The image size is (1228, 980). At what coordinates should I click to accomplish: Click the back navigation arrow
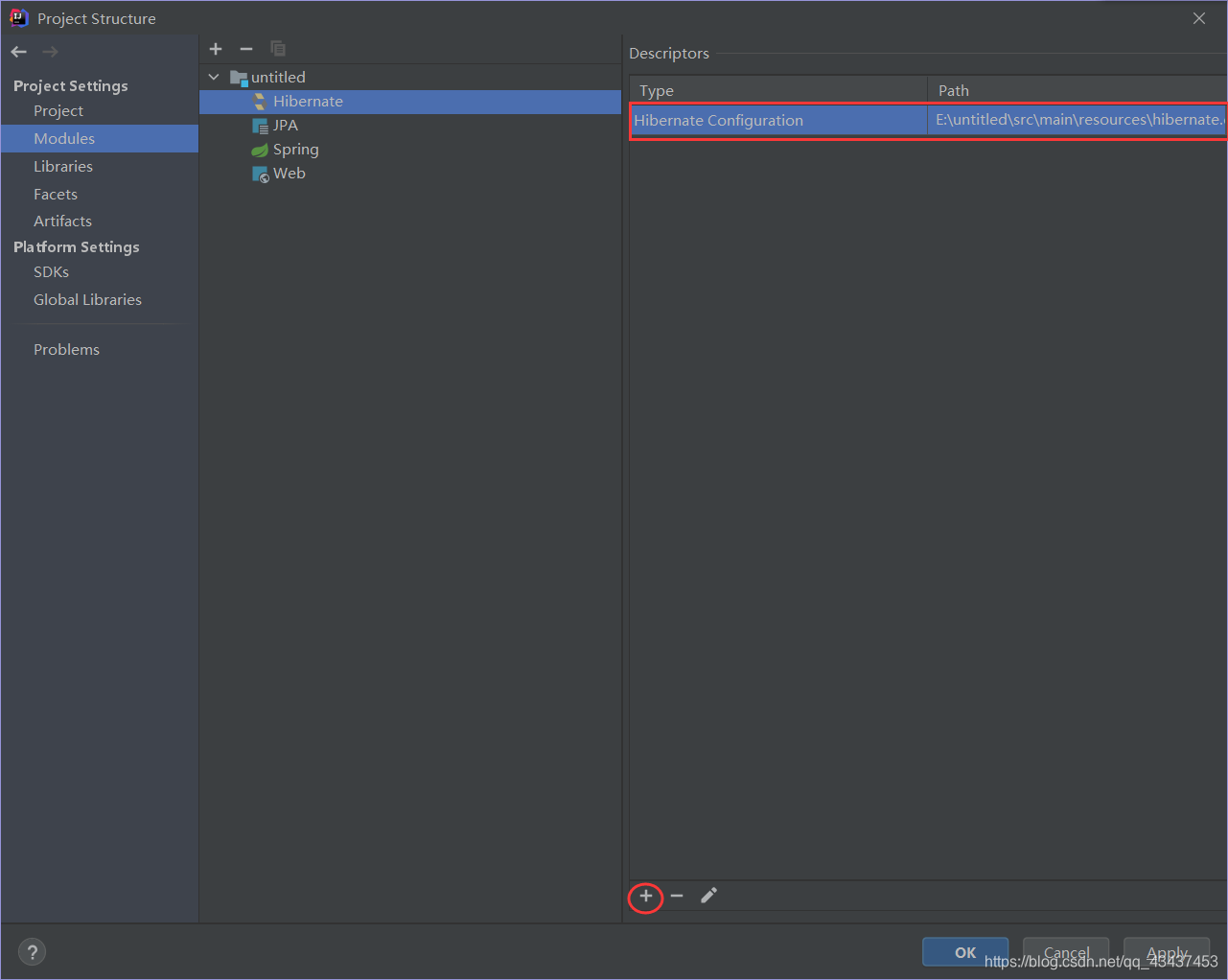coord(19,52)
